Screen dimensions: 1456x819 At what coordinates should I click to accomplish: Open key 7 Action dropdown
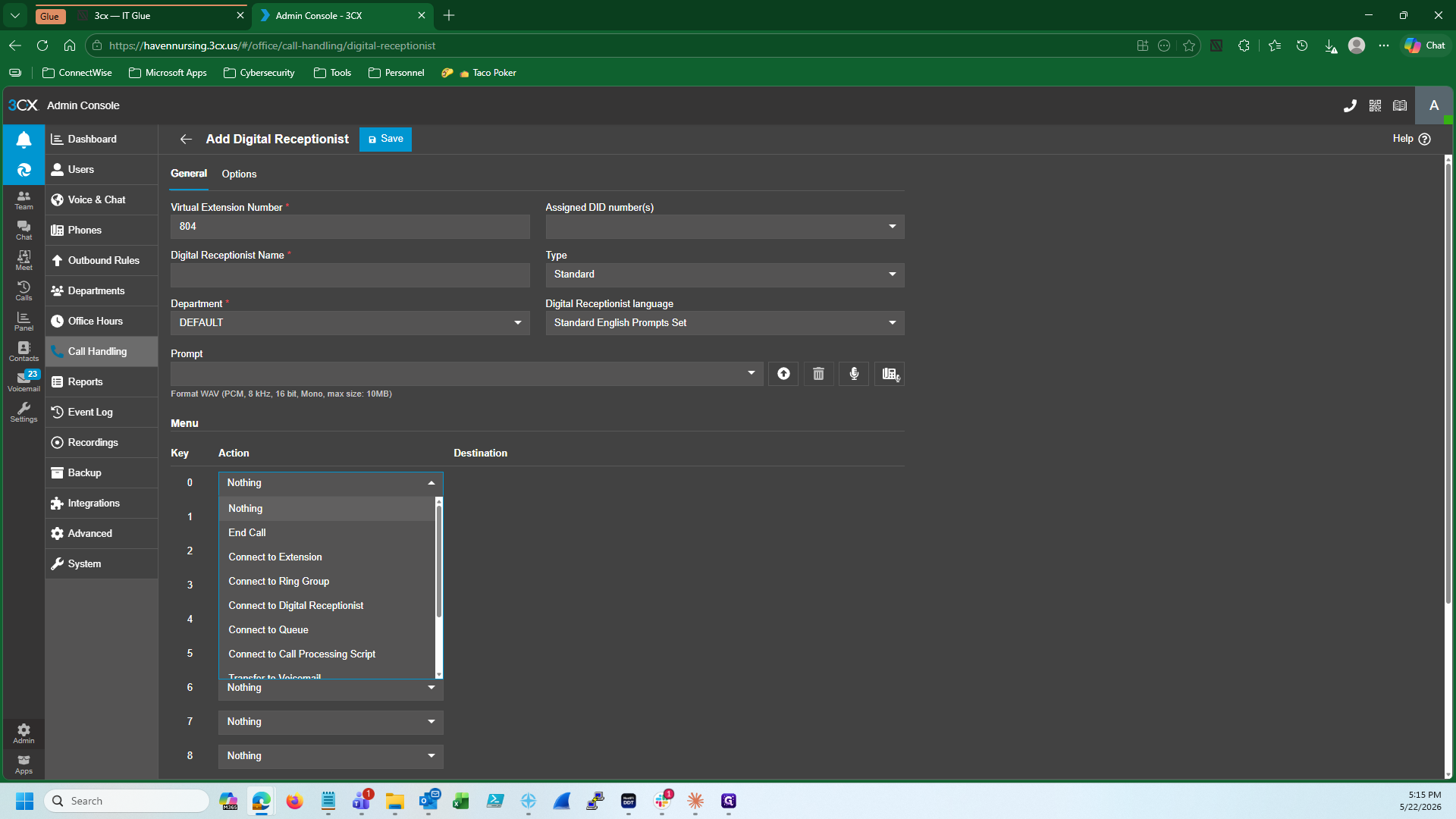(331, 722)
